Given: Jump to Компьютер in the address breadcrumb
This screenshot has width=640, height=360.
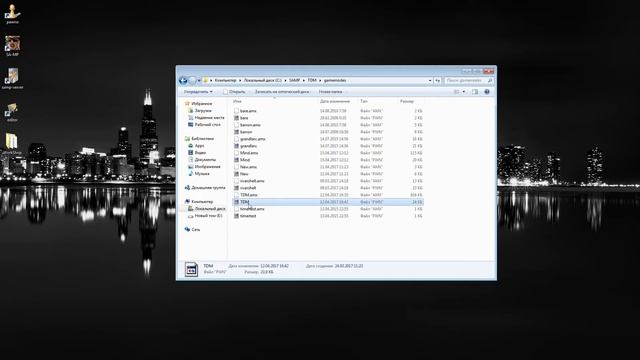Looking at the screenshot, I should (x=225, y=81).
